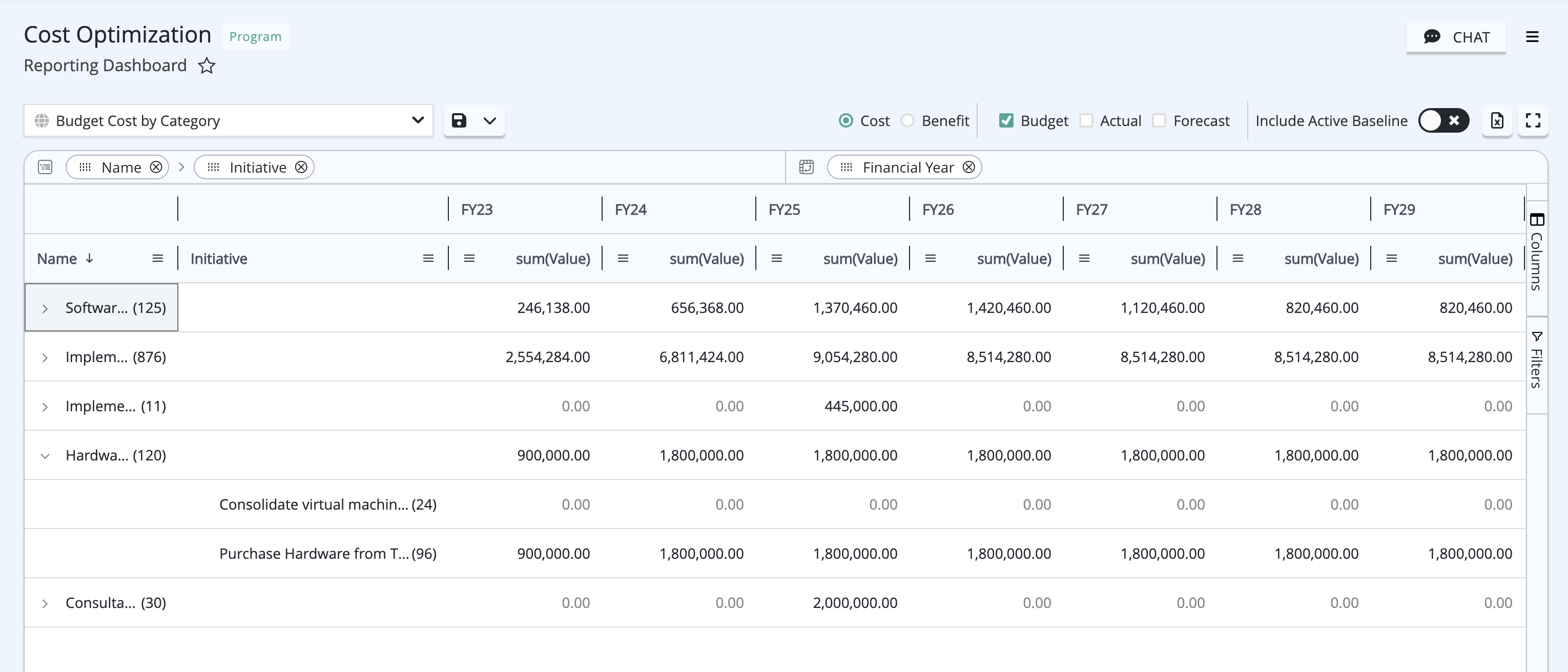Expand the Consulta... (30) group row
1568x672 pixels.
click(x=45, y=604)
